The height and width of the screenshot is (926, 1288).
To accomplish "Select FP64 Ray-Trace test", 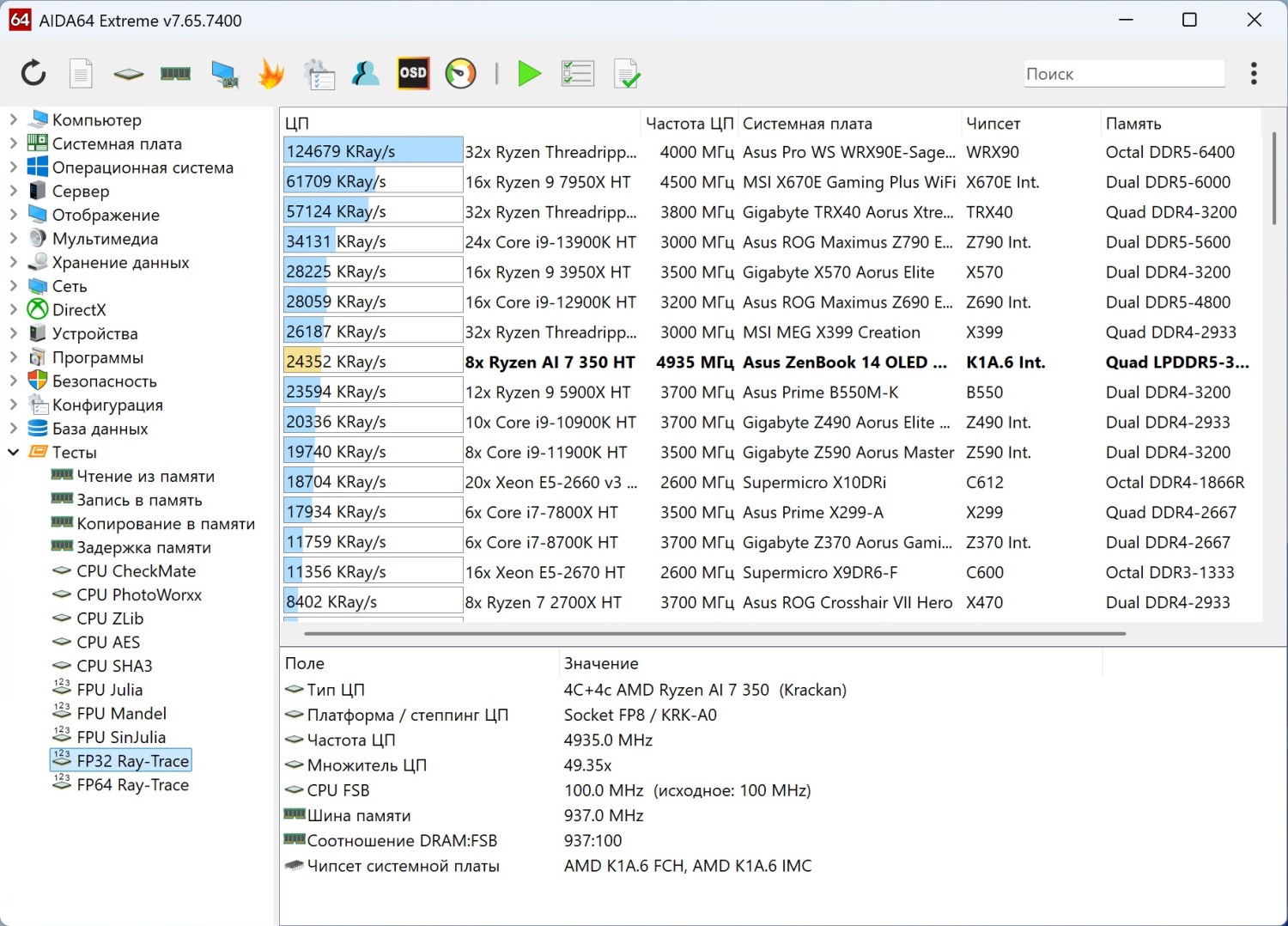I will click(x=132, y=785).
